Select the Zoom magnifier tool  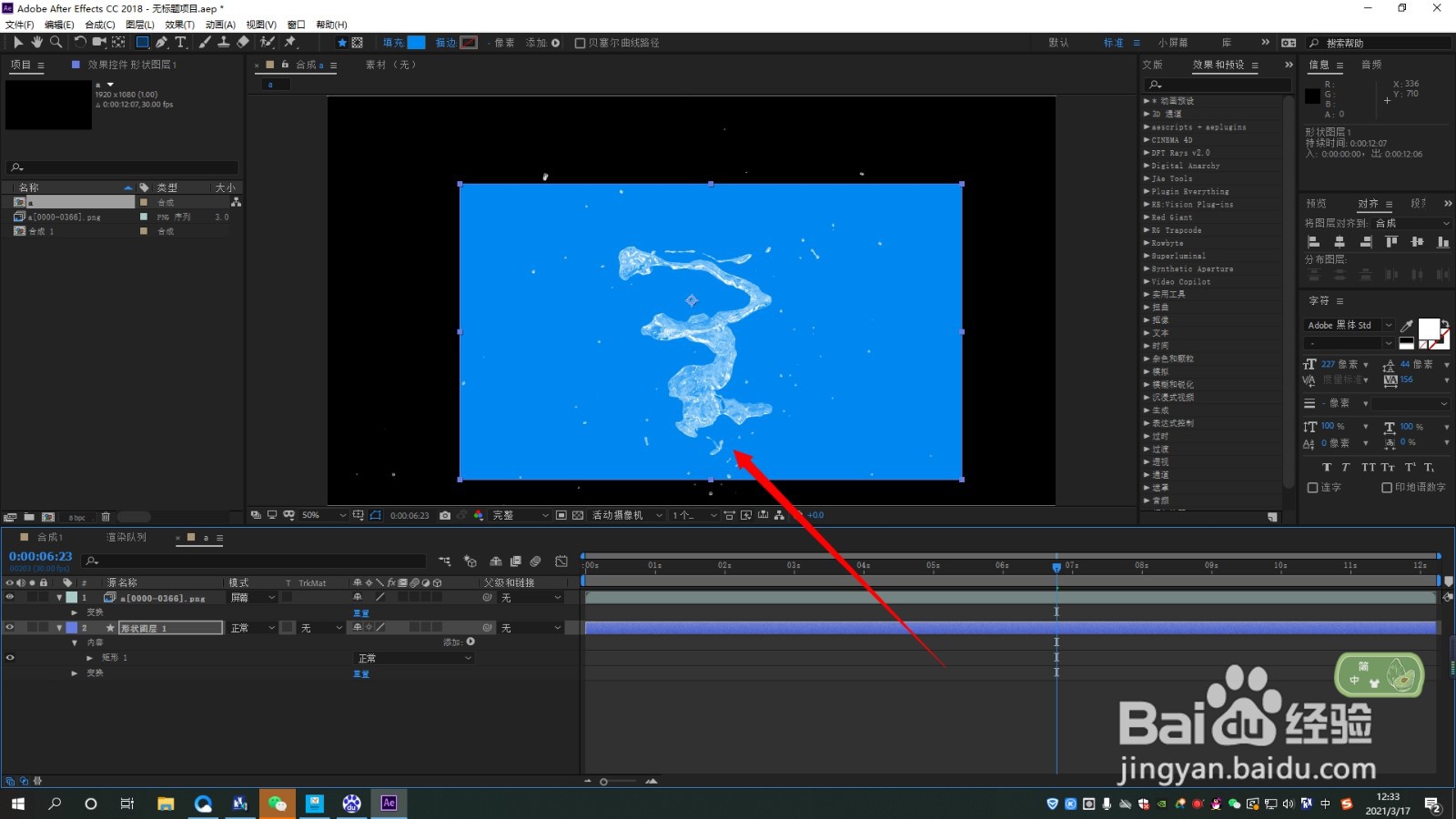[56, 42]
